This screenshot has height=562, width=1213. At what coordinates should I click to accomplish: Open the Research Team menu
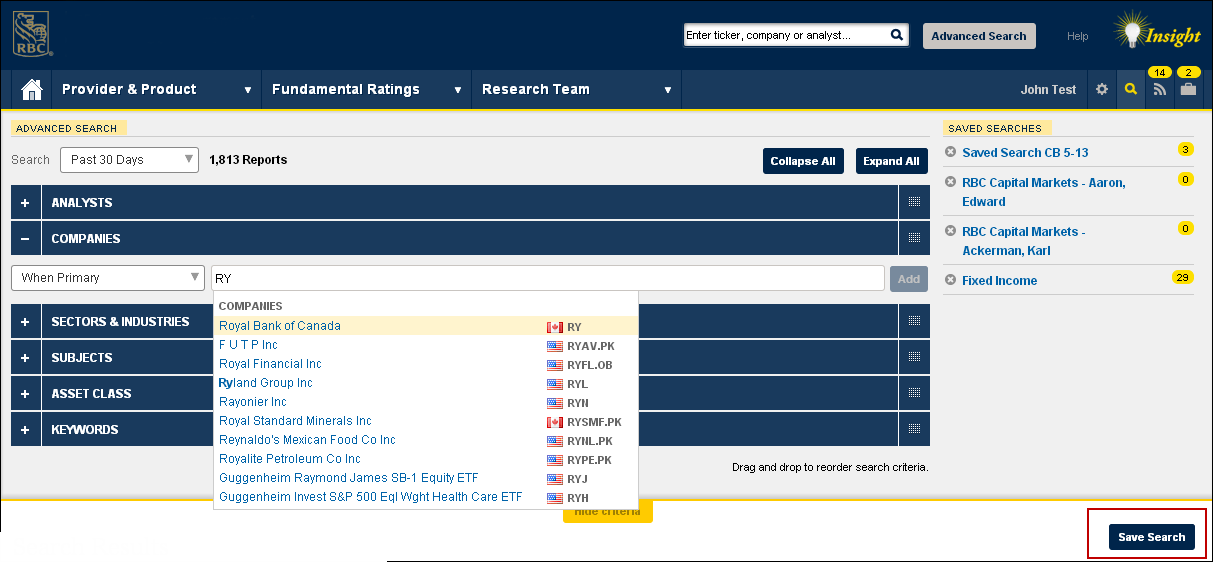coord(576,89)
